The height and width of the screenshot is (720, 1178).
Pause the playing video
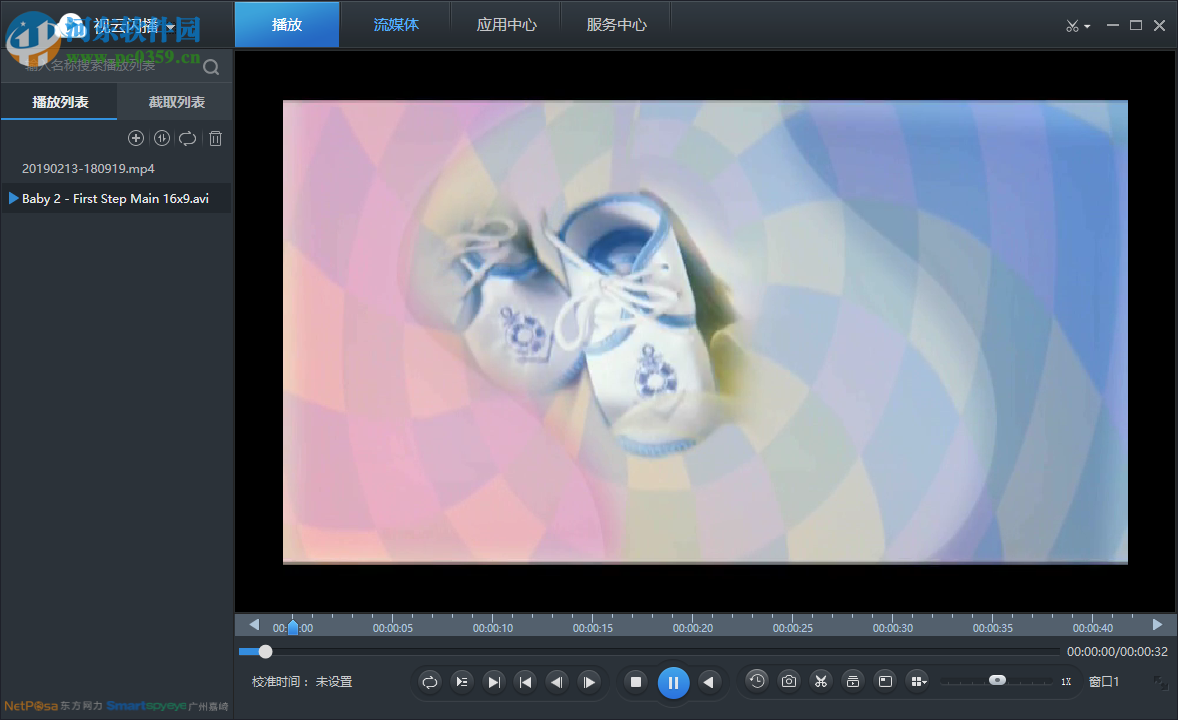[x=673, y=682]
